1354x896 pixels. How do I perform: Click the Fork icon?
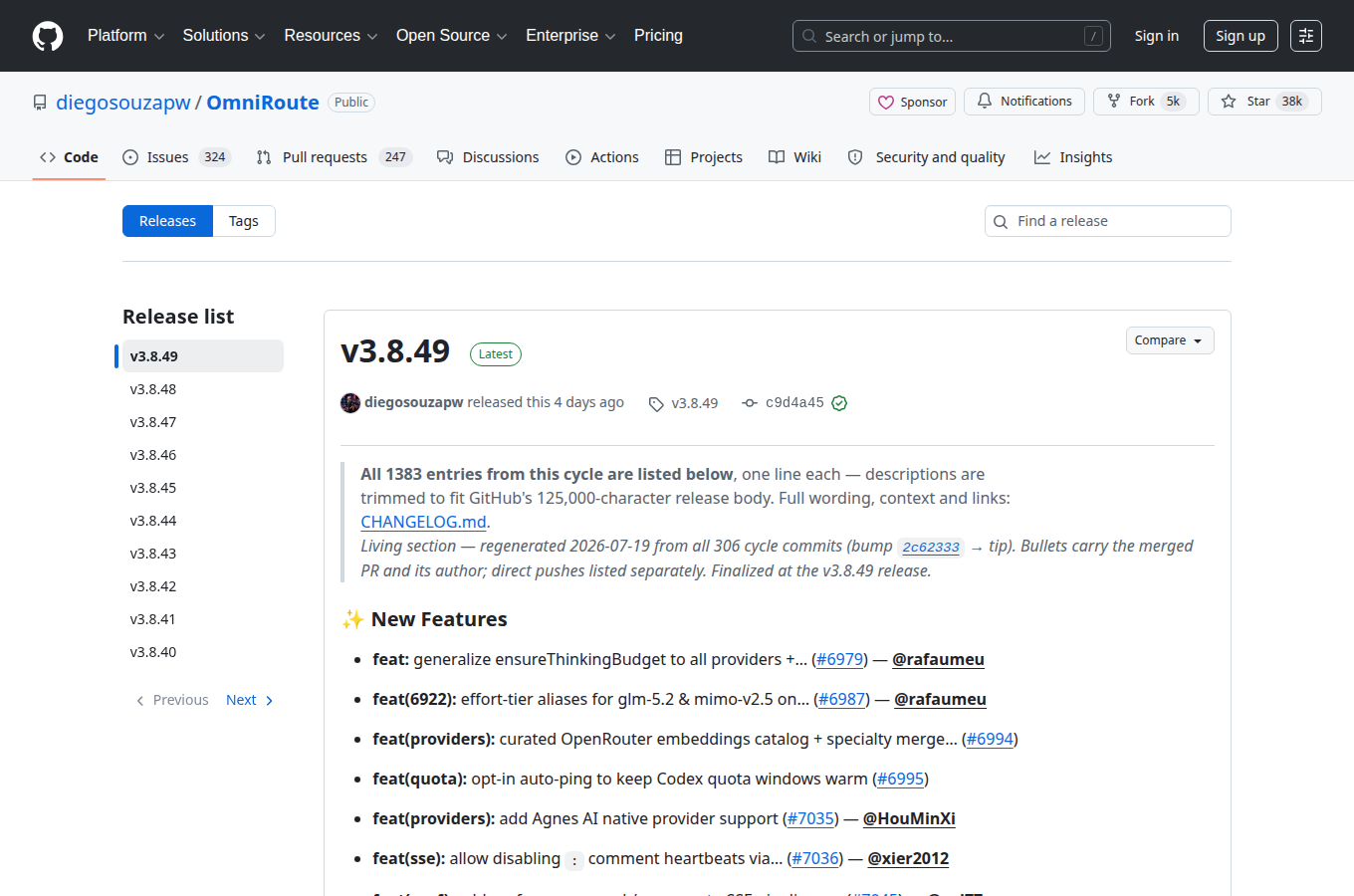[x=1114, y=102]
